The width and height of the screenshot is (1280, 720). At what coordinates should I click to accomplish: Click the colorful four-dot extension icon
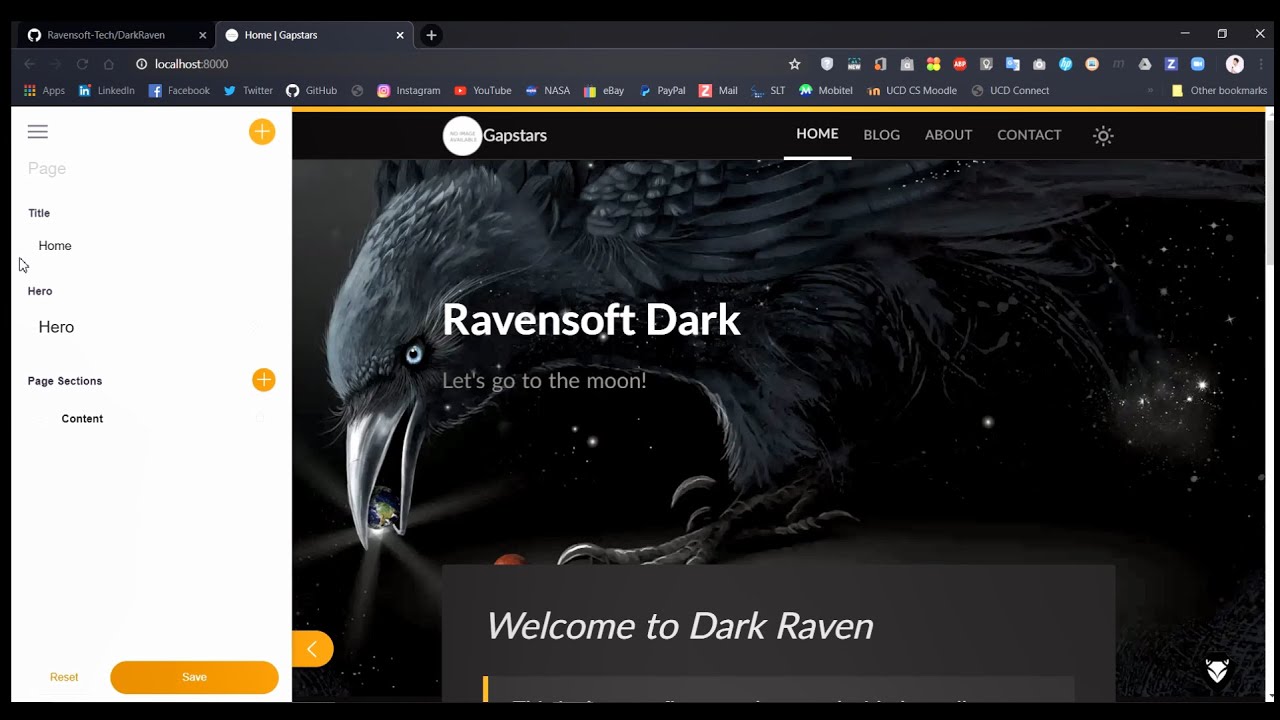pos(934,64)
